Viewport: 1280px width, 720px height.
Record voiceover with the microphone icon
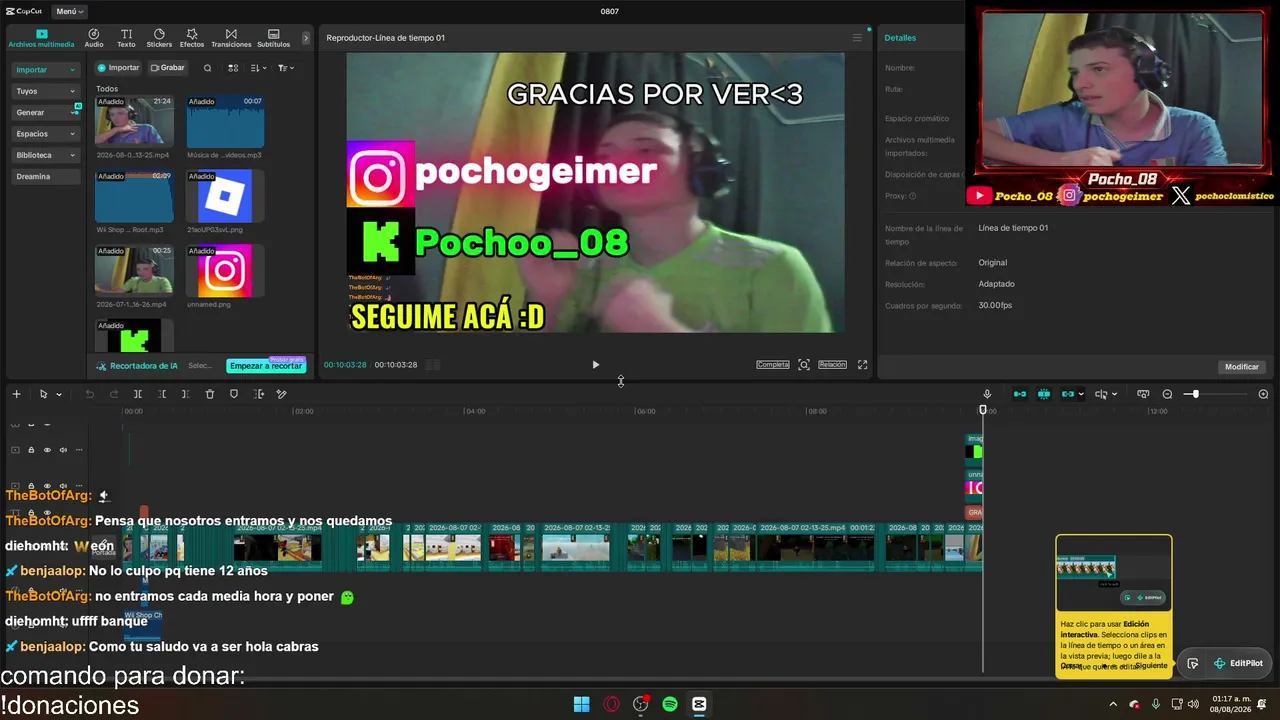pyautogui.click(x=987, y=394)
